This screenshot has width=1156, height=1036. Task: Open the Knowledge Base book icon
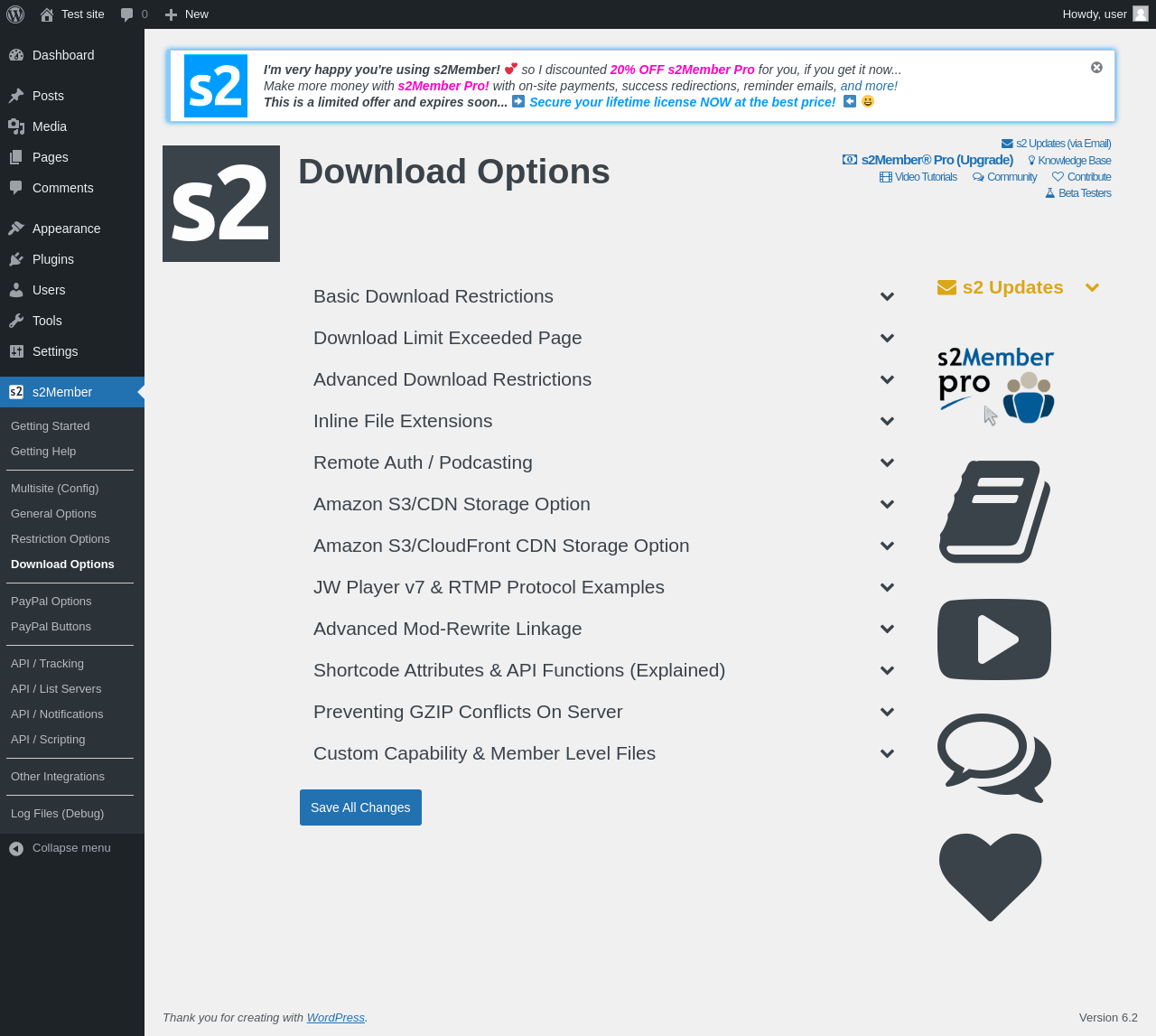[x=994, y=511]
